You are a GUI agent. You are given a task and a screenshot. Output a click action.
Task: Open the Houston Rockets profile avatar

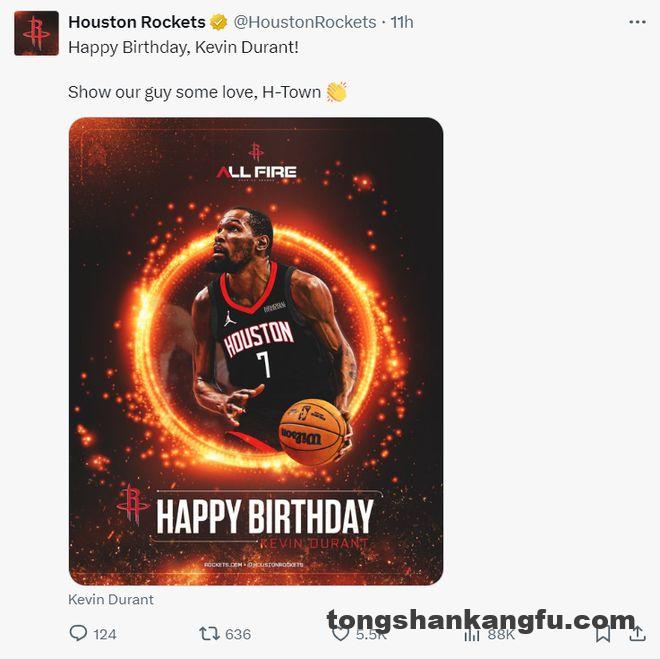36,33
